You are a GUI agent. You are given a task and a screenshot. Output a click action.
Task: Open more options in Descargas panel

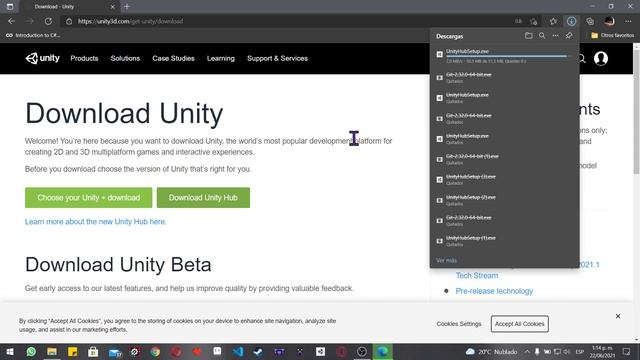(x=556, y=36)
